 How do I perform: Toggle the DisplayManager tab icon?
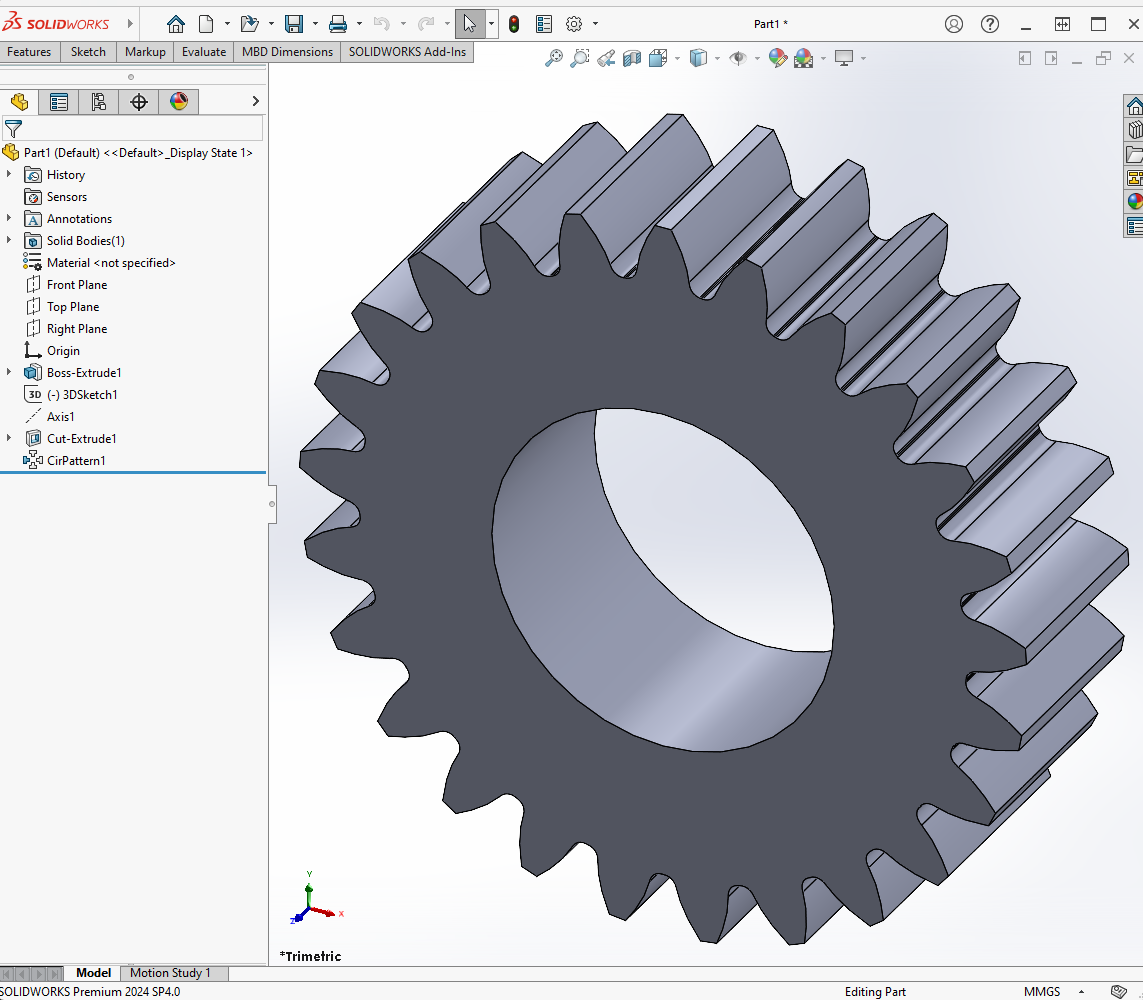pos(179,102)
